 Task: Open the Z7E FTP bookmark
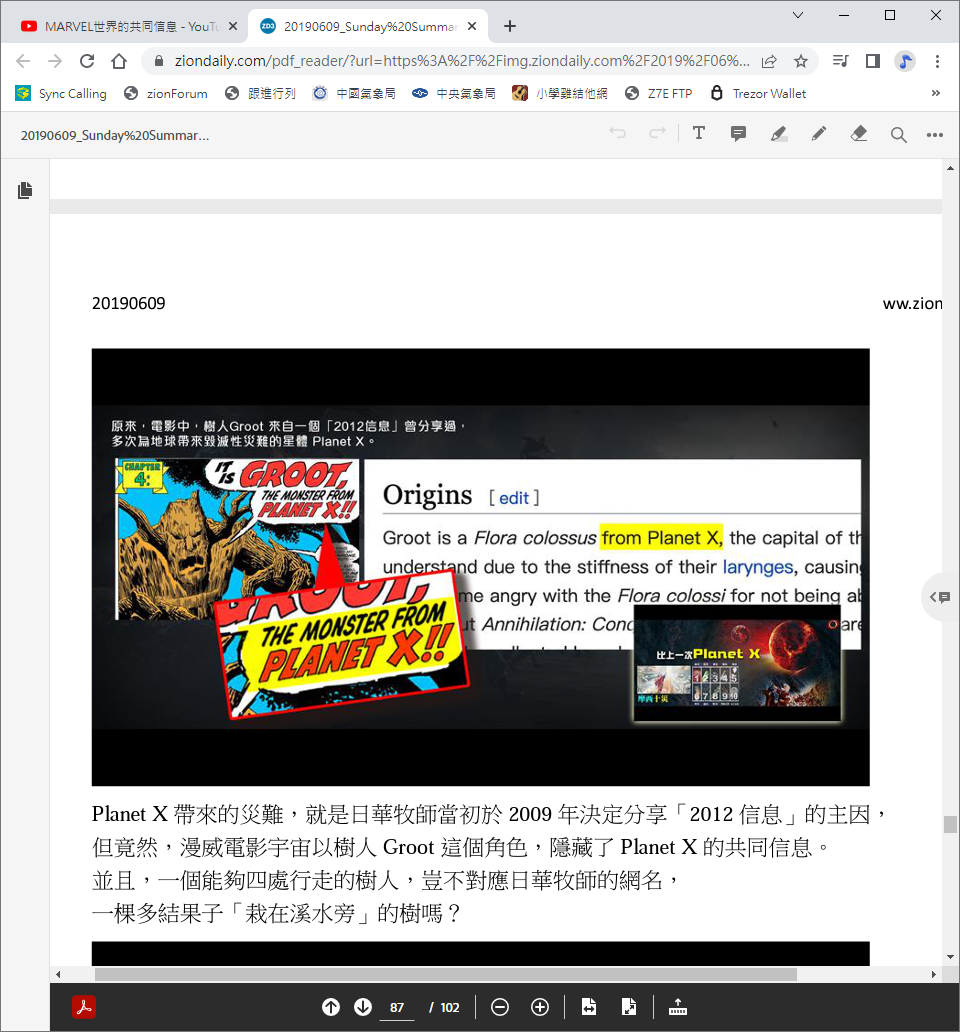pyautogui.click(x=659, y=93)
